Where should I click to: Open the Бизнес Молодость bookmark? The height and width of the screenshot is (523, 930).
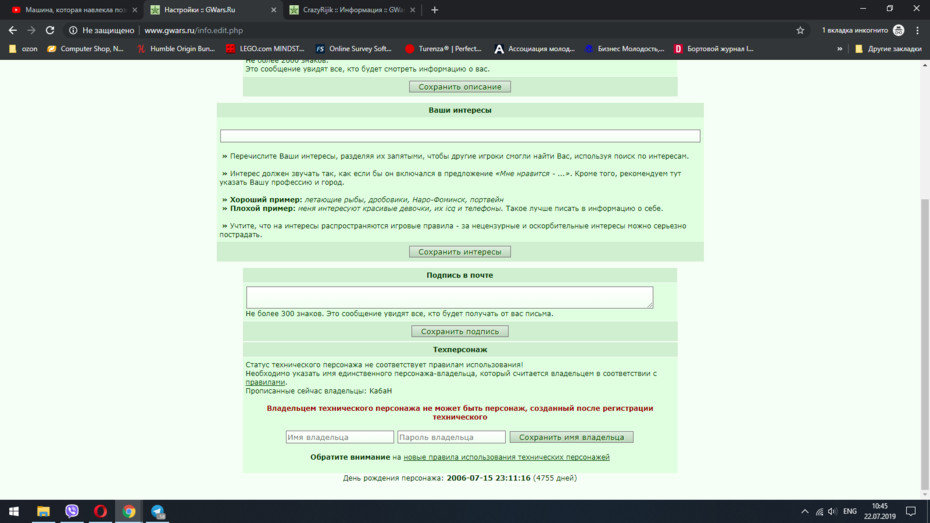pos(625,49)
